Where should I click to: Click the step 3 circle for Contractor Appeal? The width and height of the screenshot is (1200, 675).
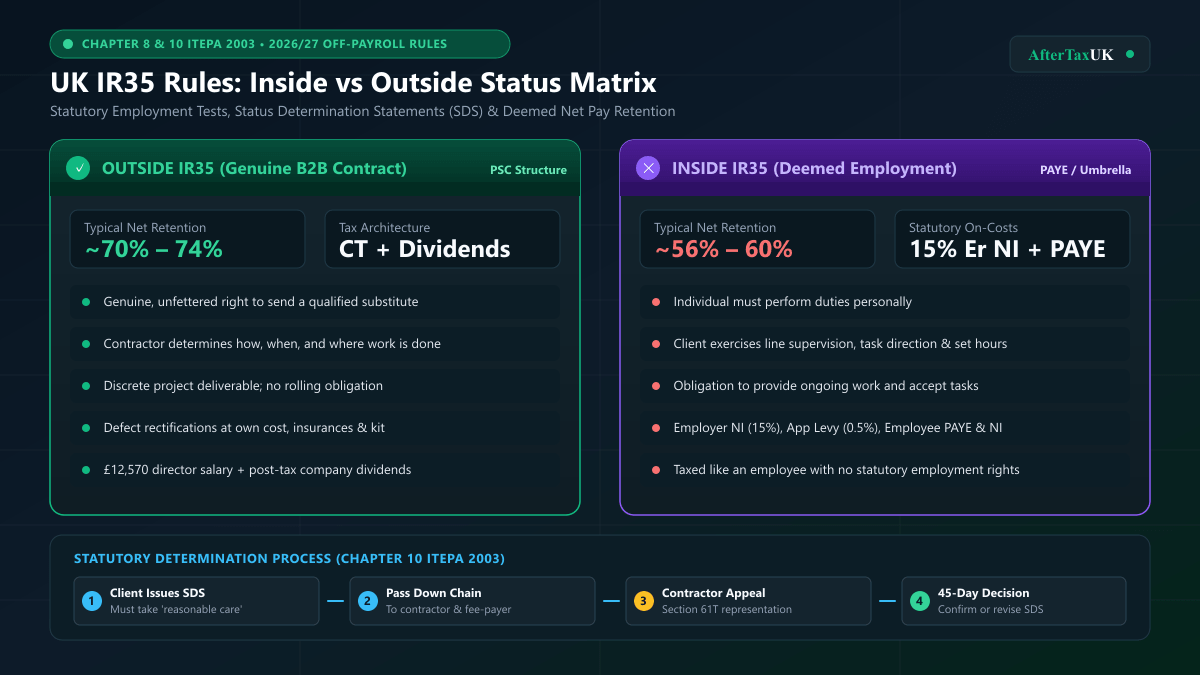tap(644, 601)
